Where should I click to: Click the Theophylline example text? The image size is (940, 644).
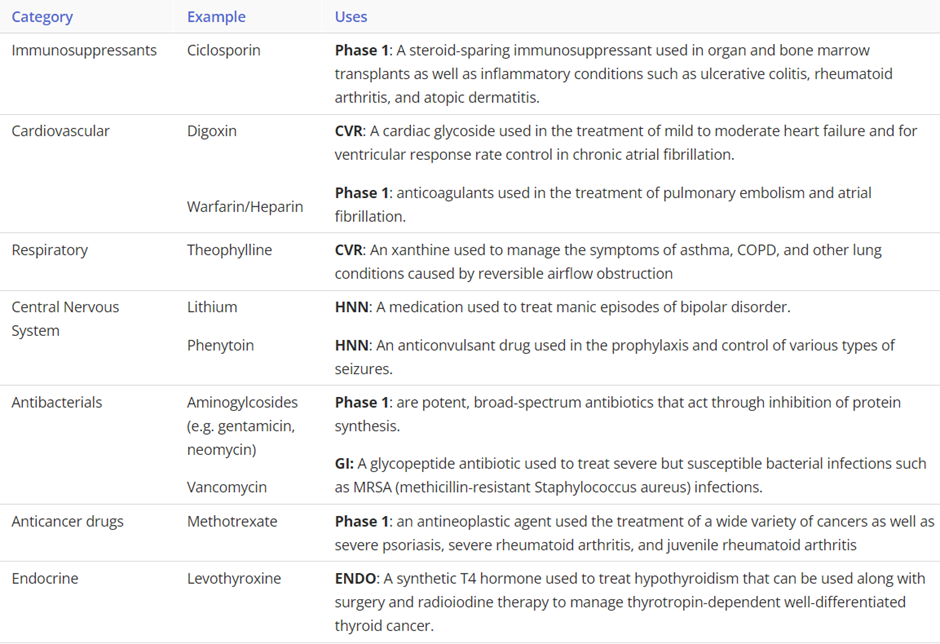click(229, 250)
